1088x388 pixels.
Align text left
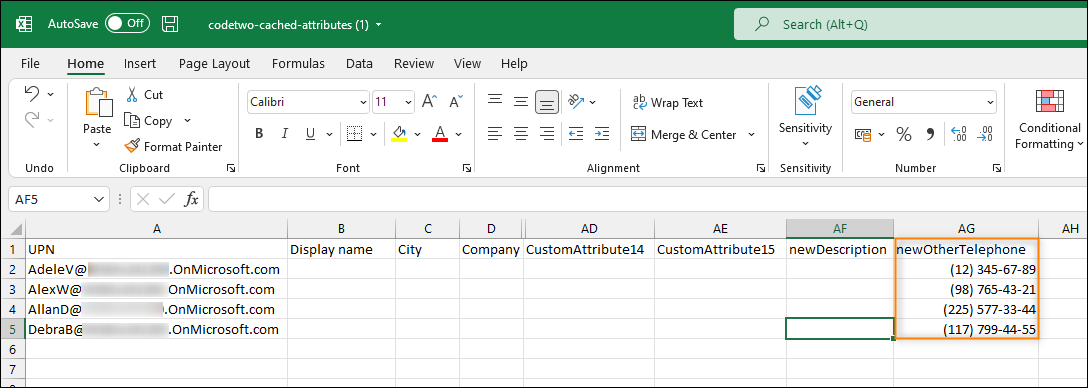point(495,133)
